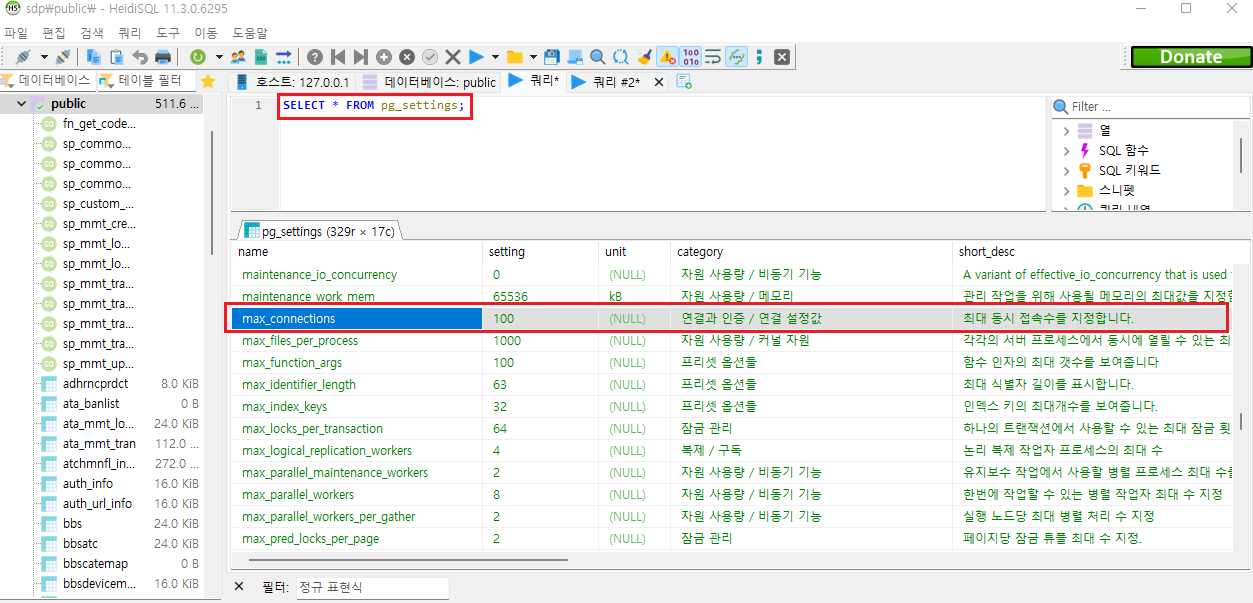Open search with the magnifier icon
Viewport: 1253px width, 603px height.
point(595,57)
